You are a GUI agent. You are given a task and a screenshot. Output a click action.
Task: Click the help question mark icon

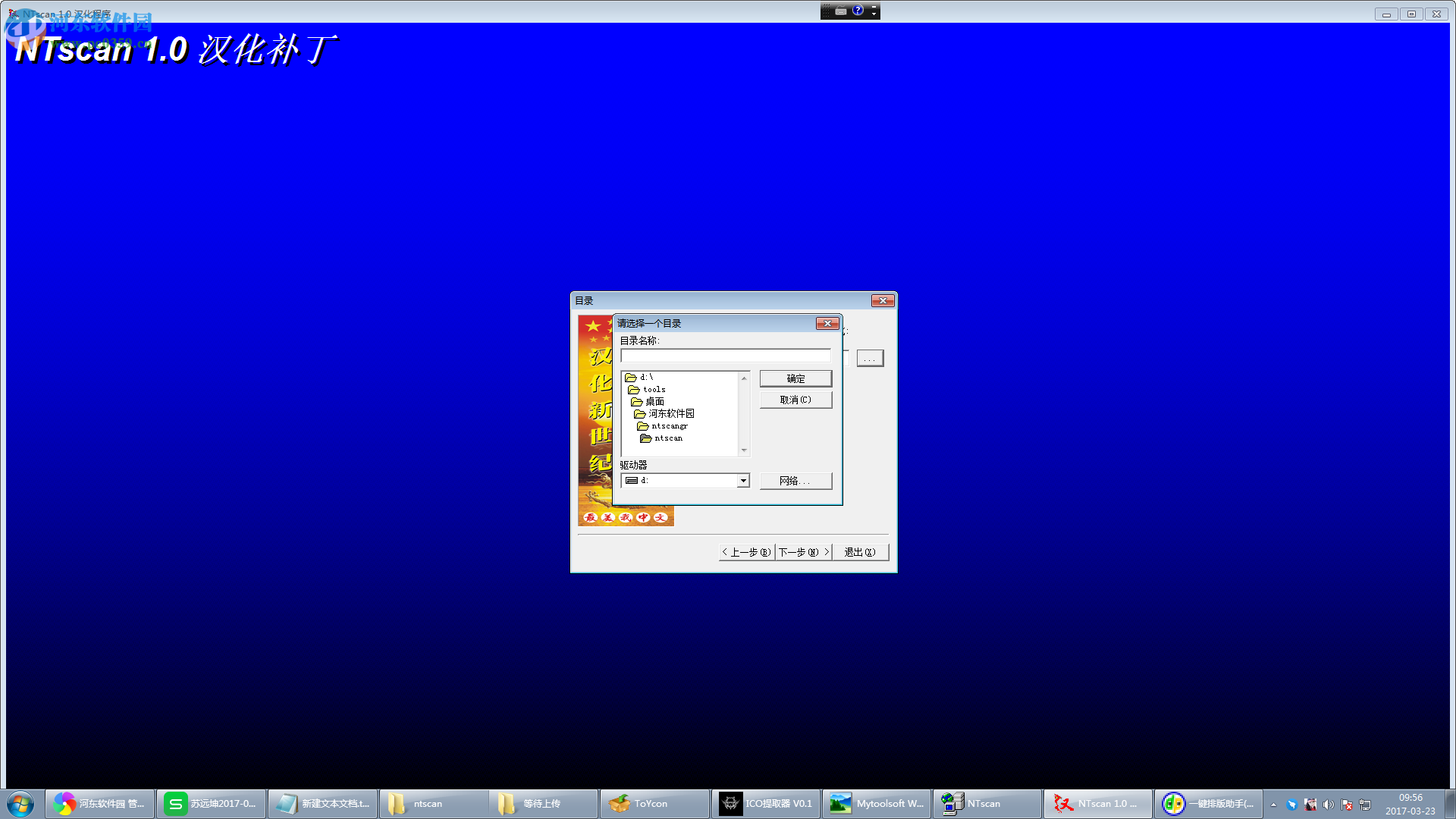(858, 11)
